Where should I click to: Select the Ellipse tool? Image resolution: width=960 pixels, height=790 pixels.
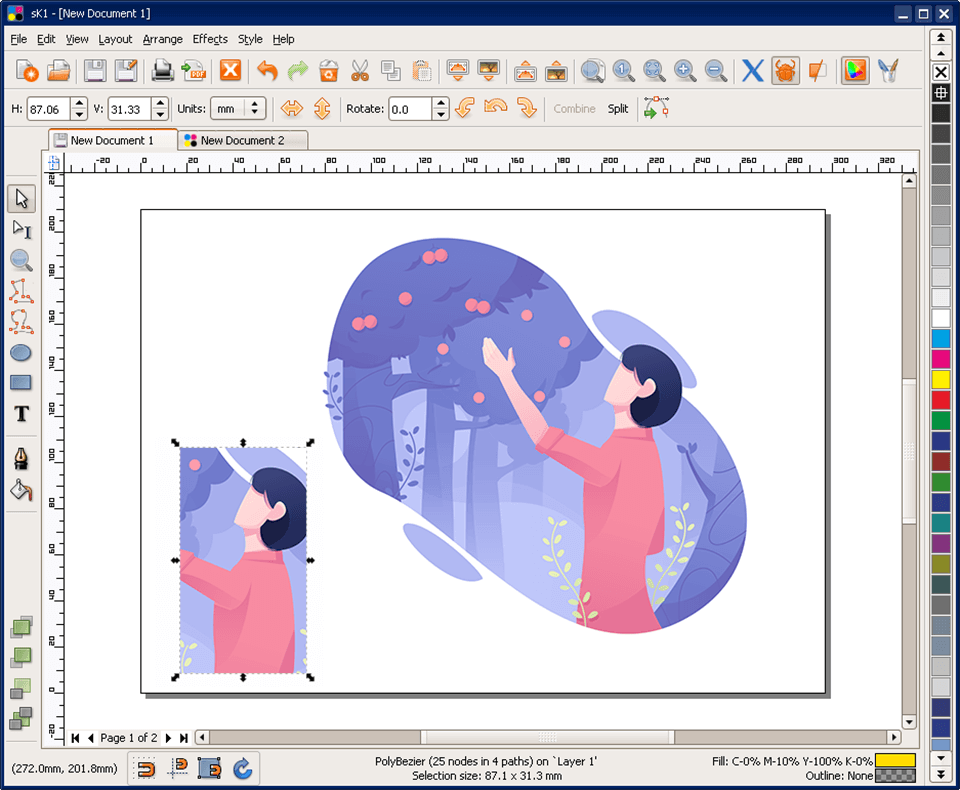click(21, 352)
